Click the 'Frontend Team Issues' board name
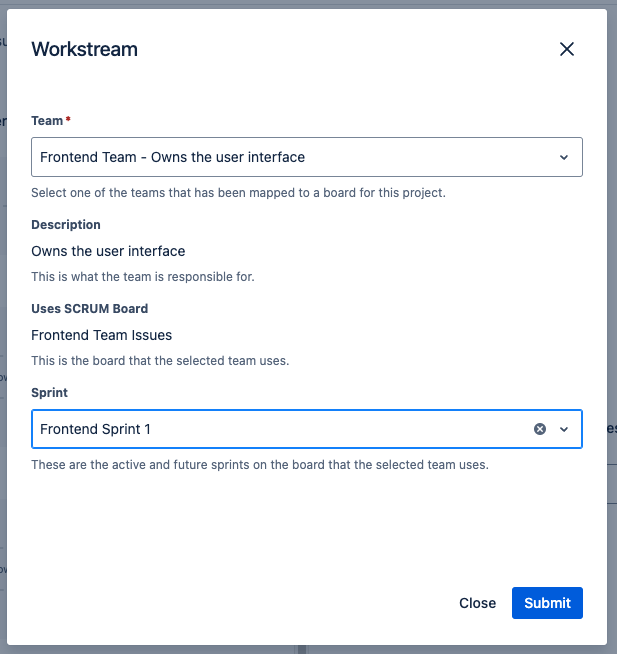 [x=101, y=335]
